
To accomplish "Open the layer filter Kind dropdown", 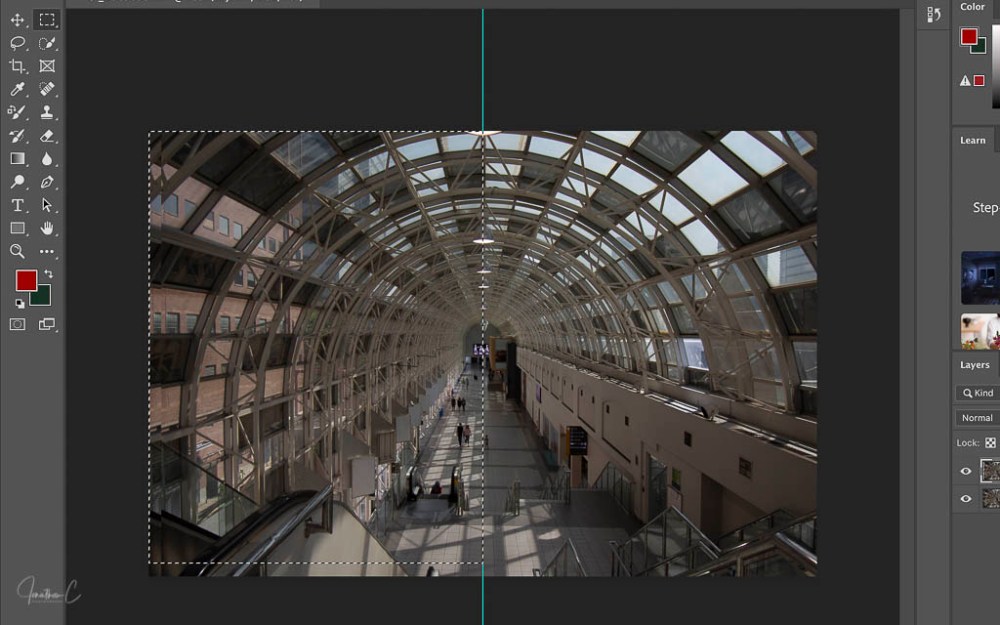I will click(978, 393).
